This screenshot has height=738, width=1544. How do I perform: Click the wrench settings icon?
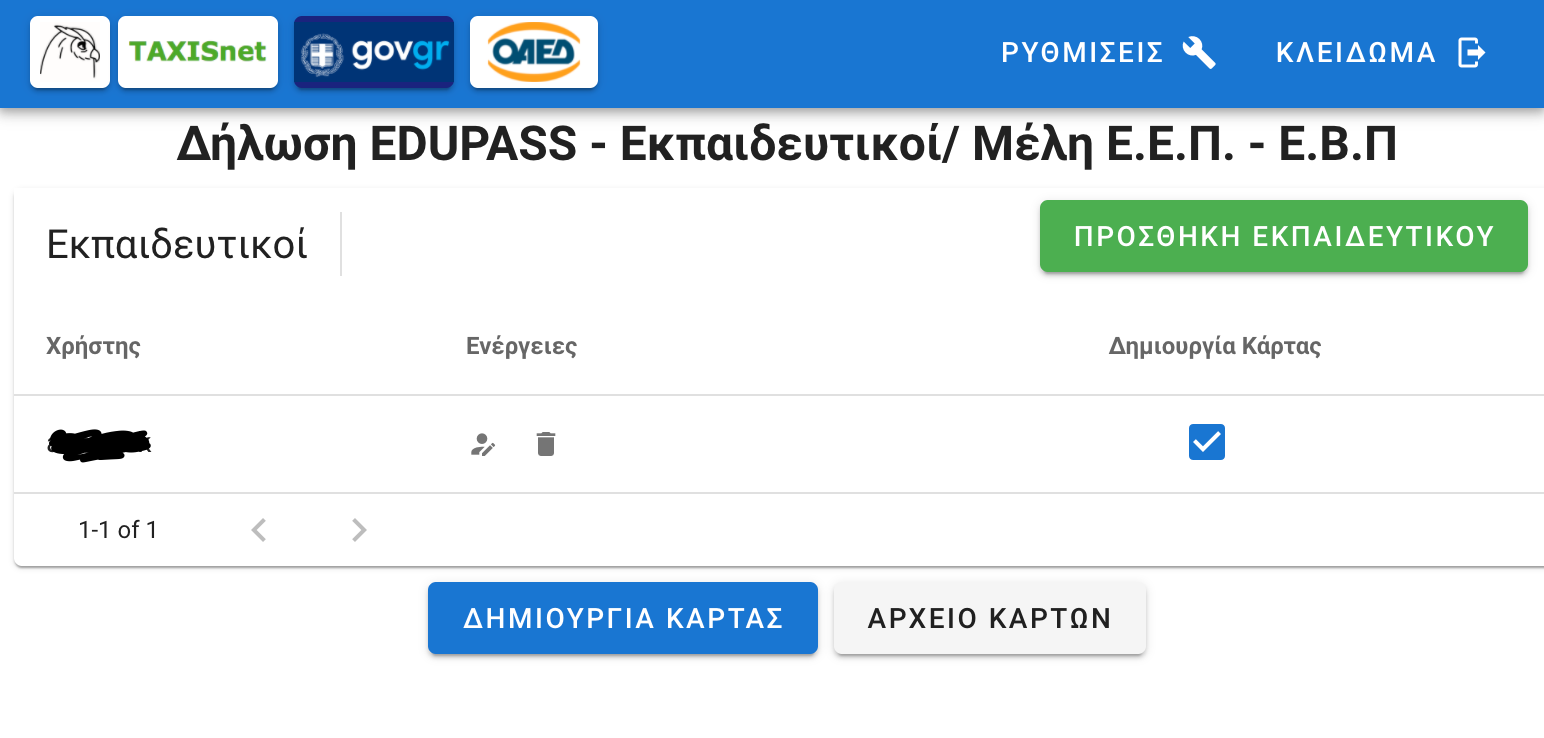[1199, 52]
